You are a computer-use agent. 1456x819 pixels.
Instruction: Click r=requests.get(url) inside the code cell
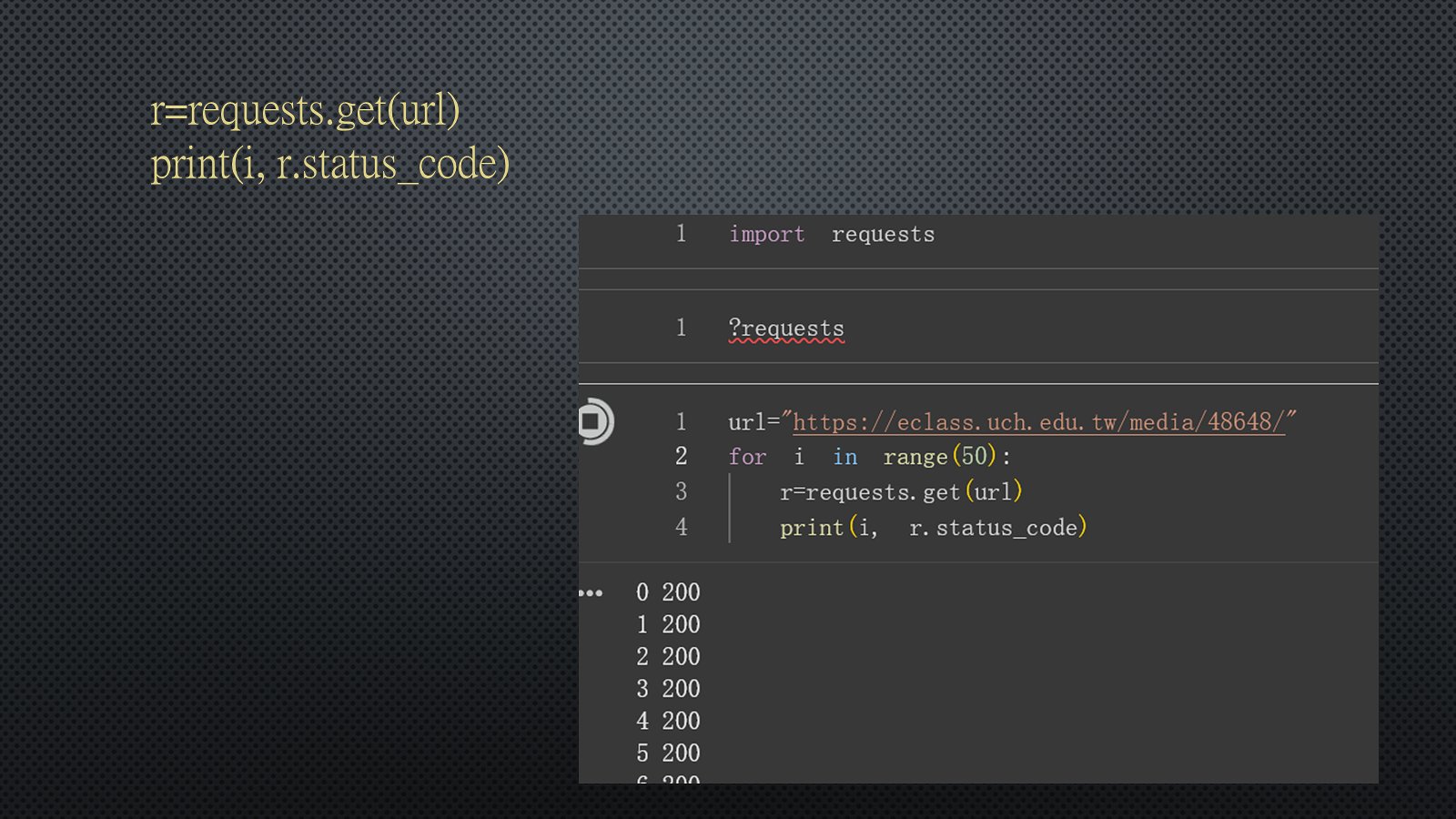tap(901, 492)
